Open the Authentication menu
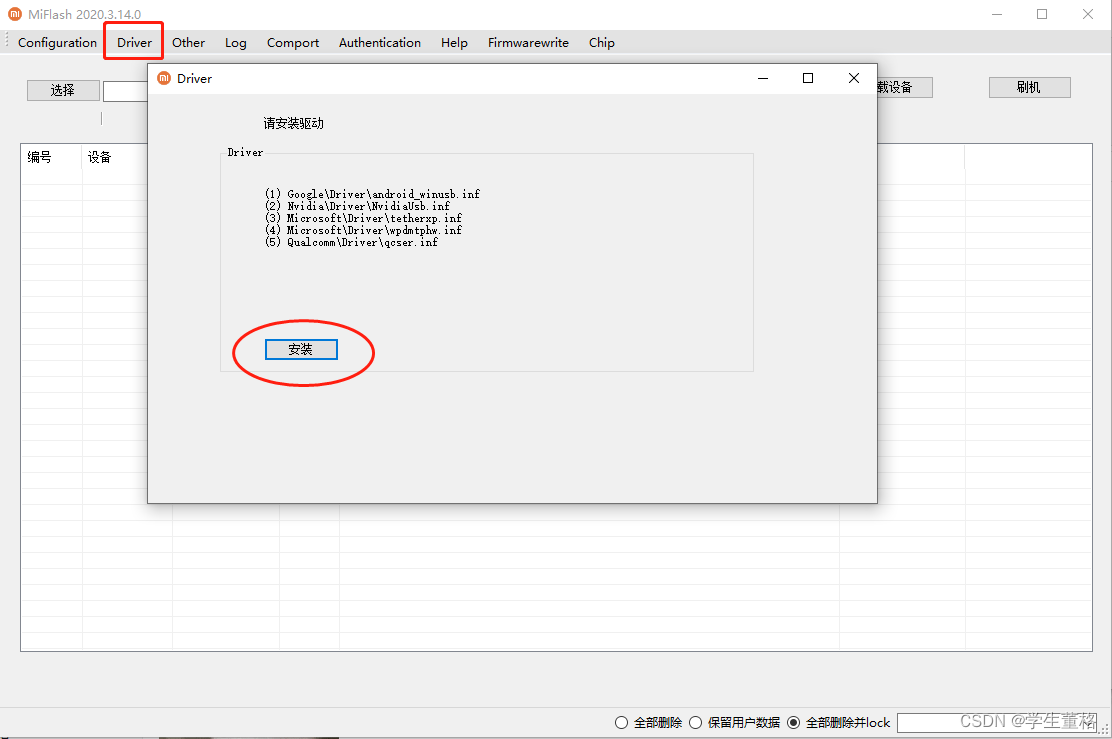 coord(379,43)
